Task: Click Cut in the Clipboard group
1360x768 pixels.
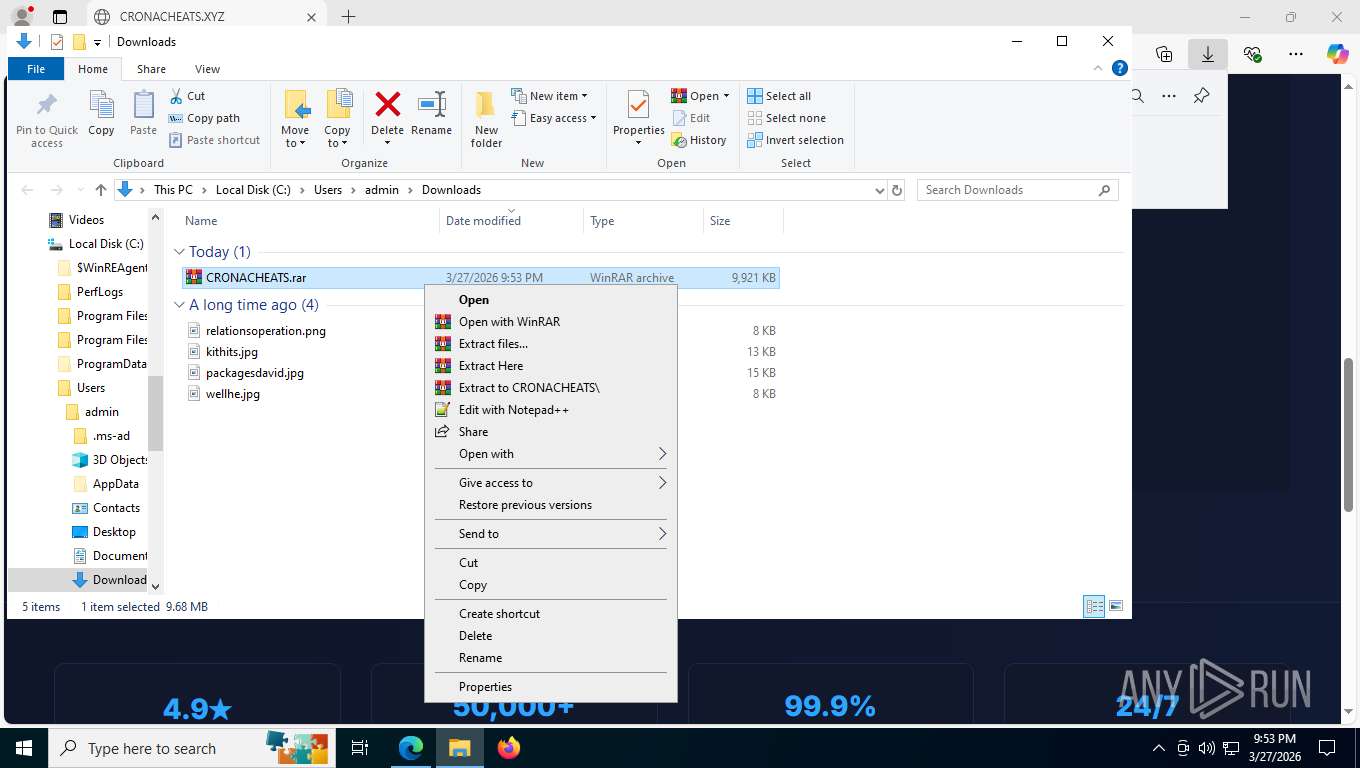Action: (187, 96)
